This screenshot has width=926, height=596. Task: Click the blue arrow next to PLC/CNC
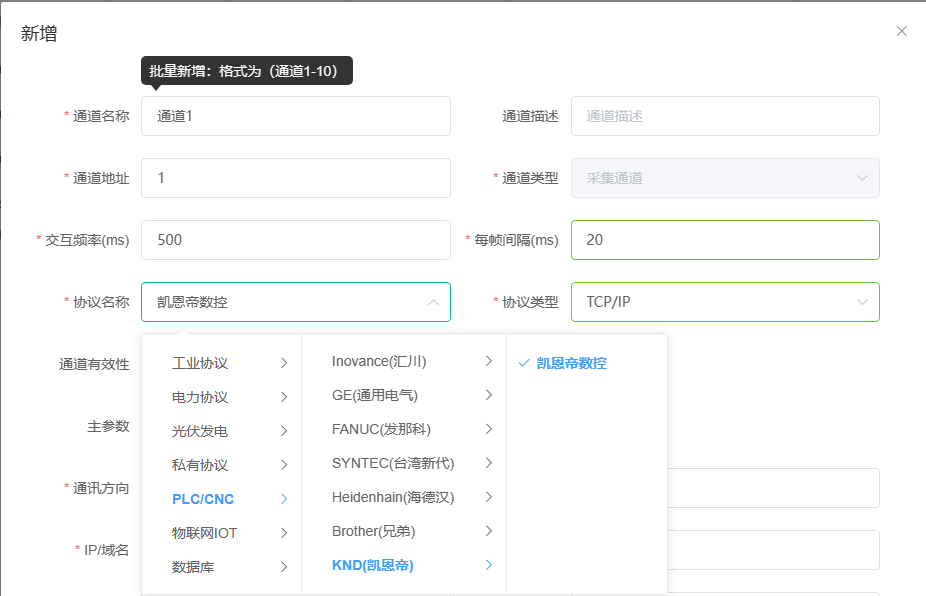pos(284,499)
